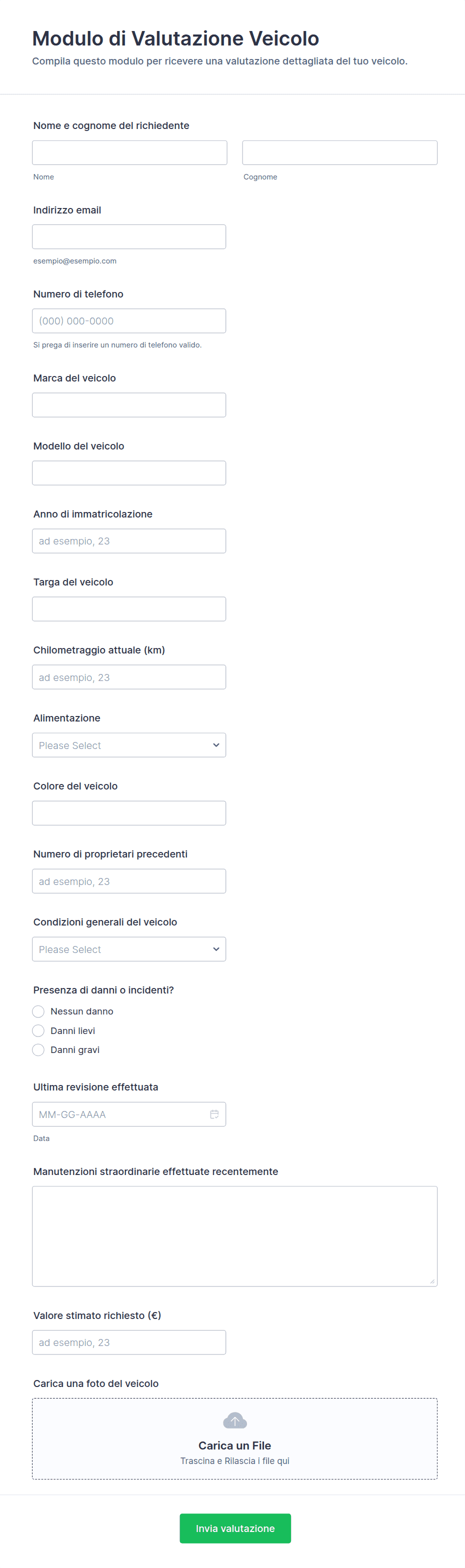
Task: Select Danni gravi radio option
Action: click(38, 1049)
